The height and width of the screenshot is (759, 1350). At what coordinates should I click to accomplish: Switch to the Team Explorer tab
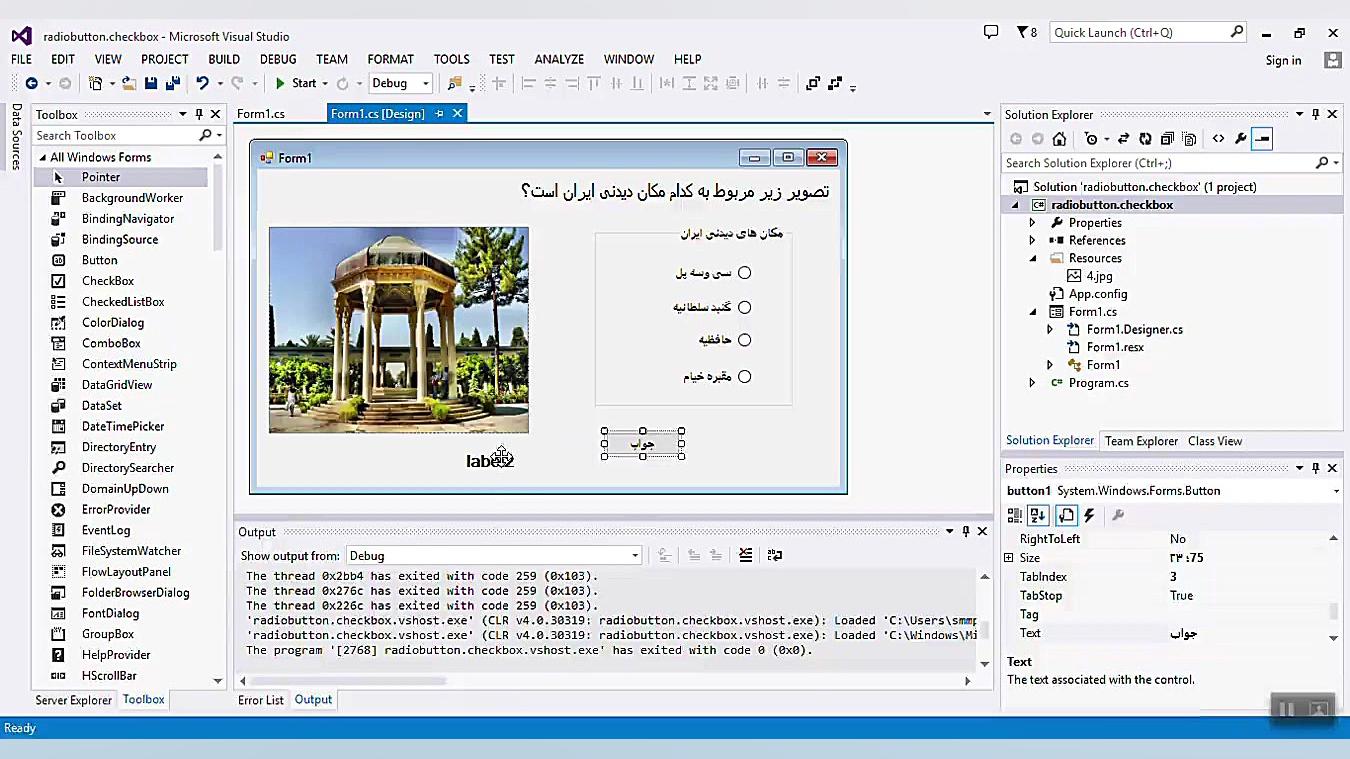point(1141,440)
